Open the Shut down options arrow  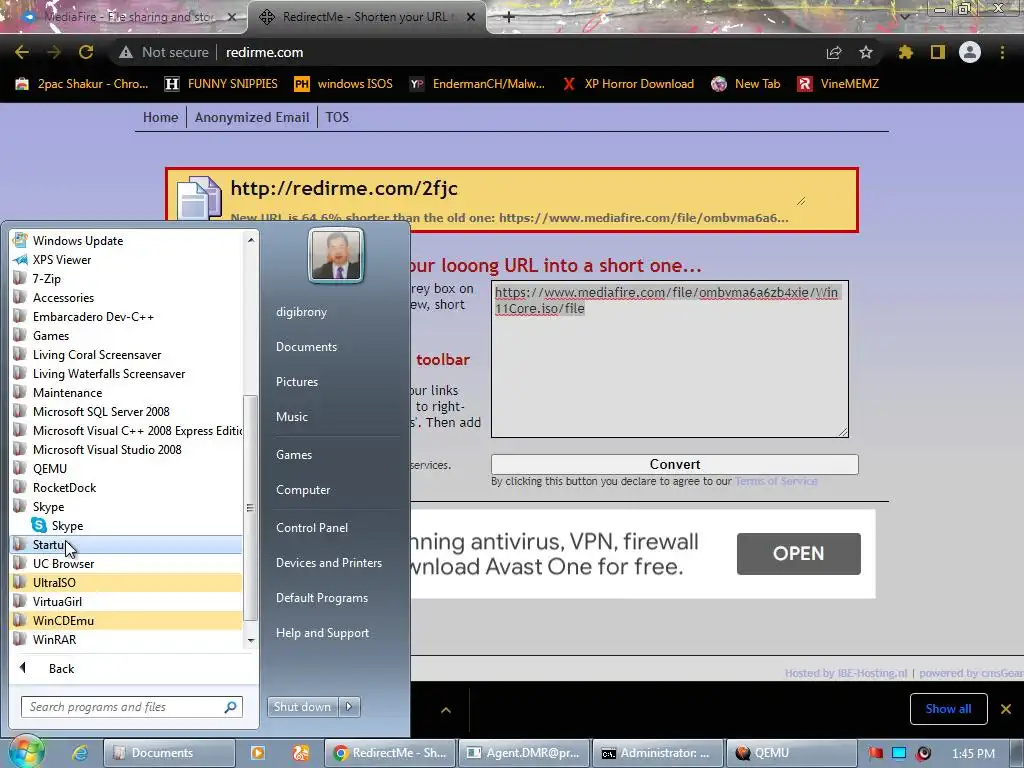pos(349,707)
